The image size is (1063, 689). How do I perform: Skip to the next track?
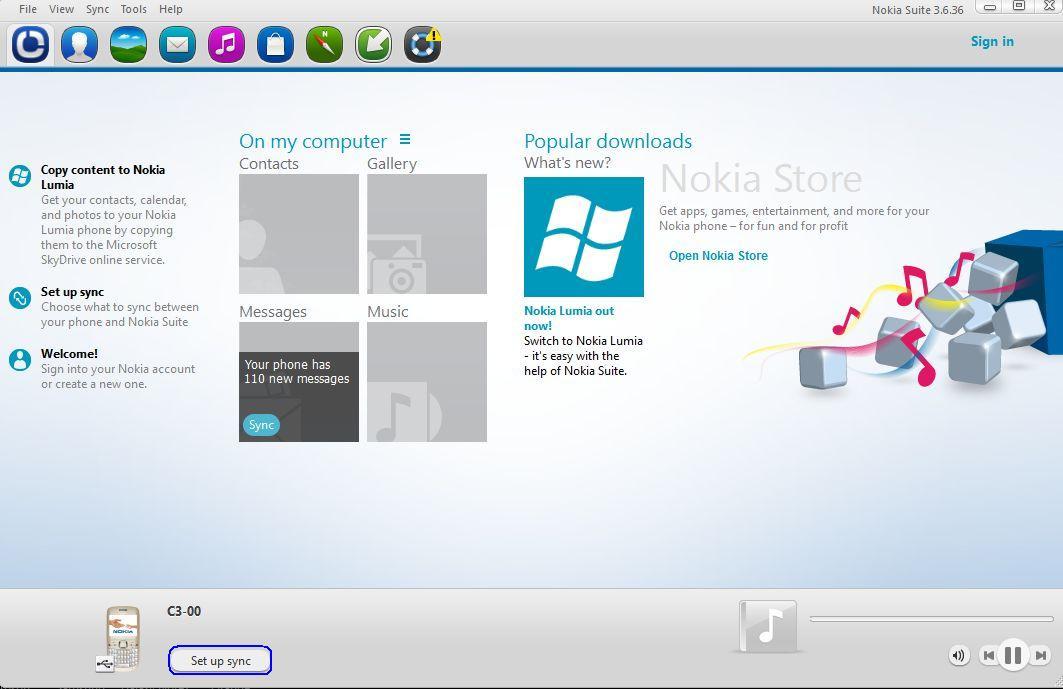point(1041,655)
